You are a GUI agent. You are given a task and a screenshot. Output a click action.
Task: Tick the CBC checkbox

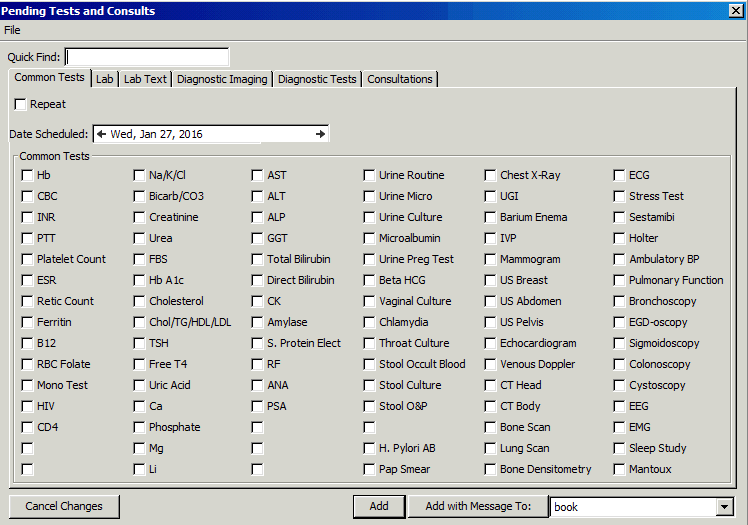tap(27, 196)
